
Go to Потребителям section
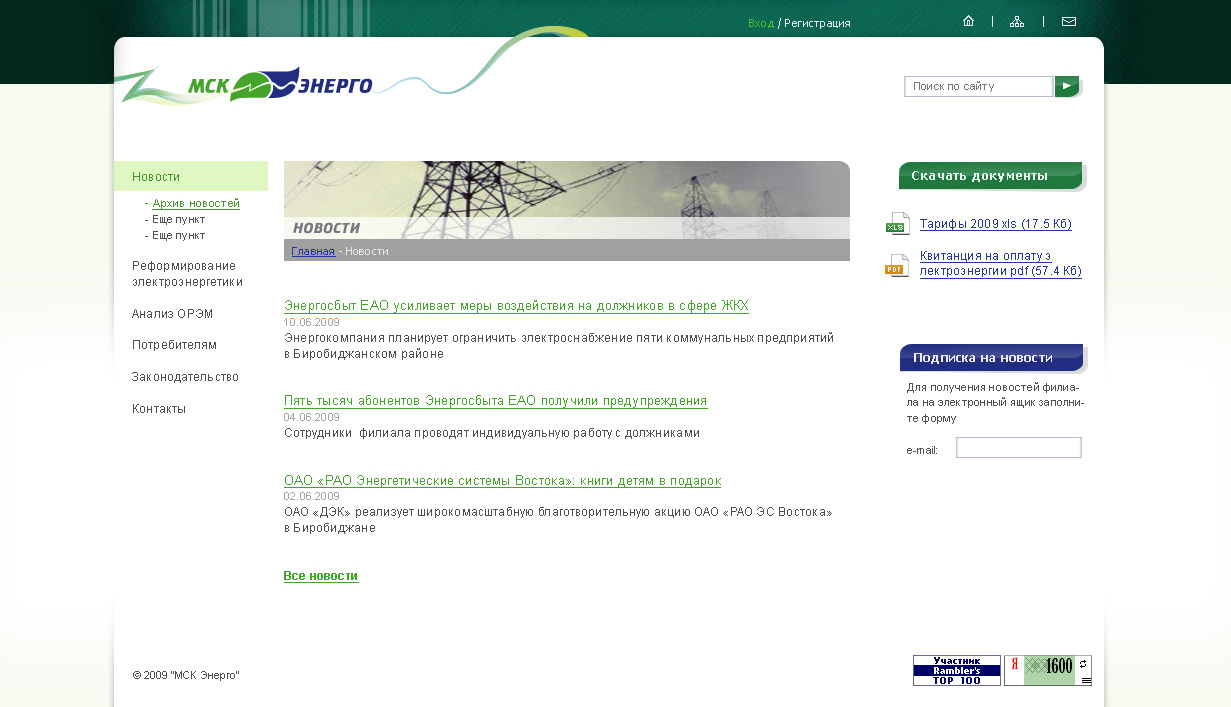(174, 345)
